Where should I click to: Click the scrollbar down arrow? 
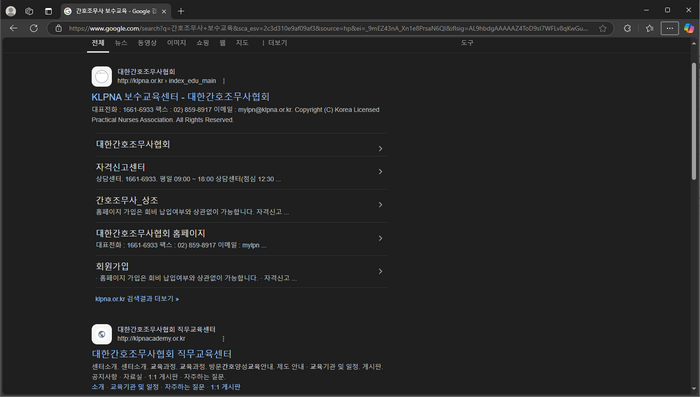point(694,389)
